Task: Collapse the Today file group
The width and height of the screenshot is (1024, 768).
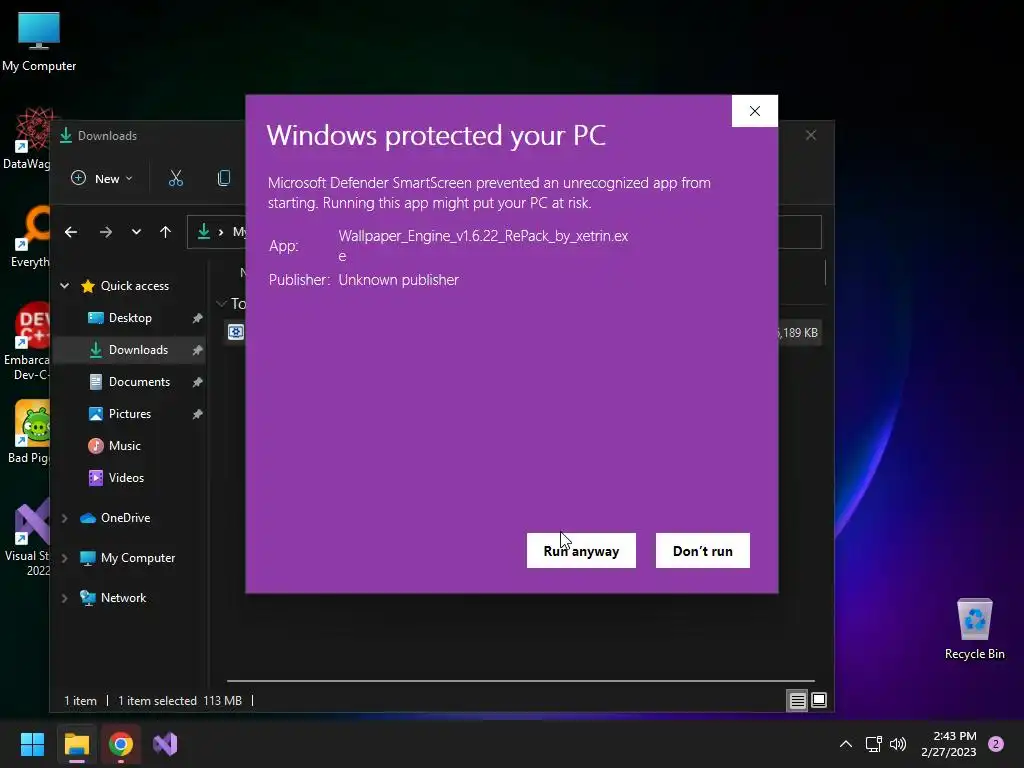Action: pos(221,304)
